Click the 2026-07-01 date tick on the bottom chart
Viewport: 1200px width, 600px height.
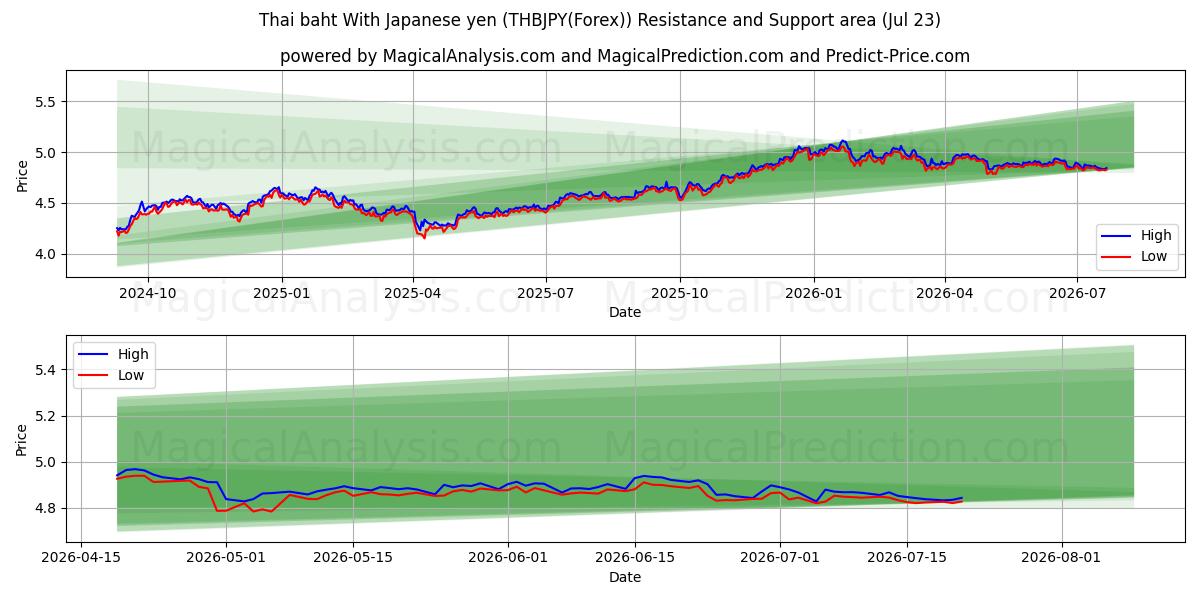pyautogui.click(x=780, y=558)
